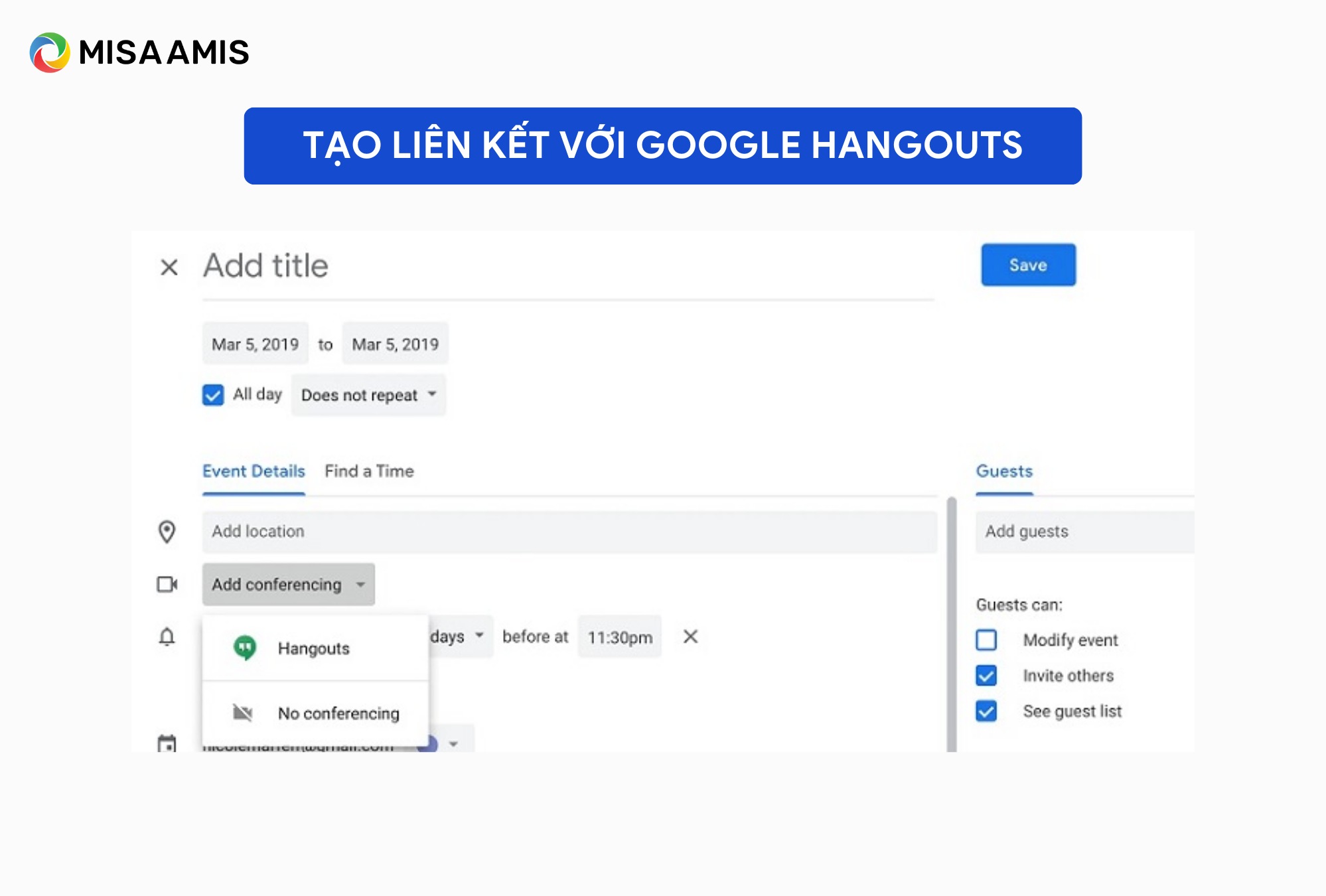Select Hangouts from the conferencing menu
This screenshot has height=896, width=1326.
click(x=316, y=648)
